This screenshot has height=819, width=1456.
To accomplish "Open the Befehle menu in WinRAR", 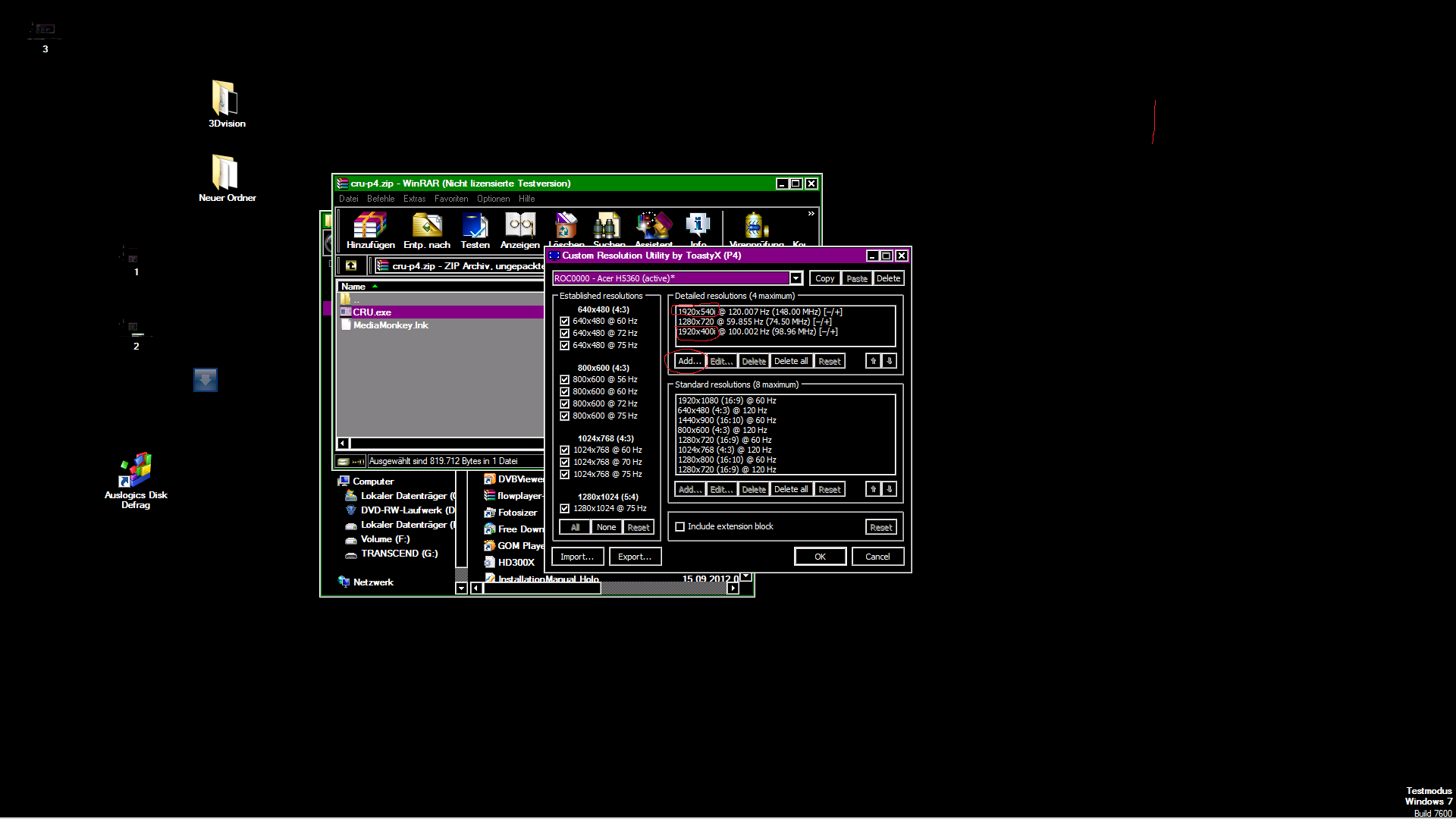I will click(x=381, y=199).
